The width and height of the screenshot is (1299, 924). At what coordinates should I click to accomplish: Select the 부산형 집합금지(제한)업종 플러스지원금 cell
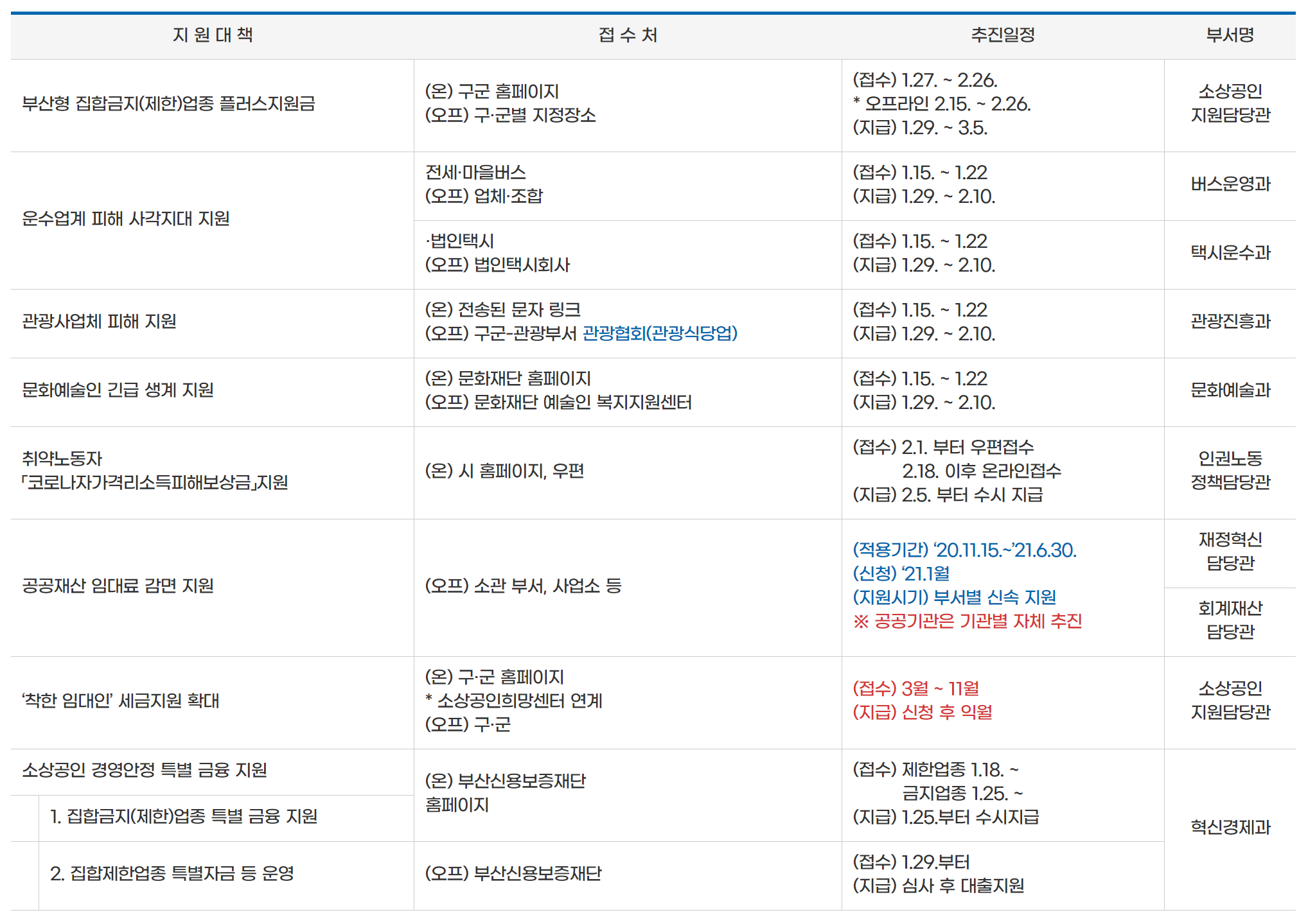pyautogui.click(x=168, y=104)
